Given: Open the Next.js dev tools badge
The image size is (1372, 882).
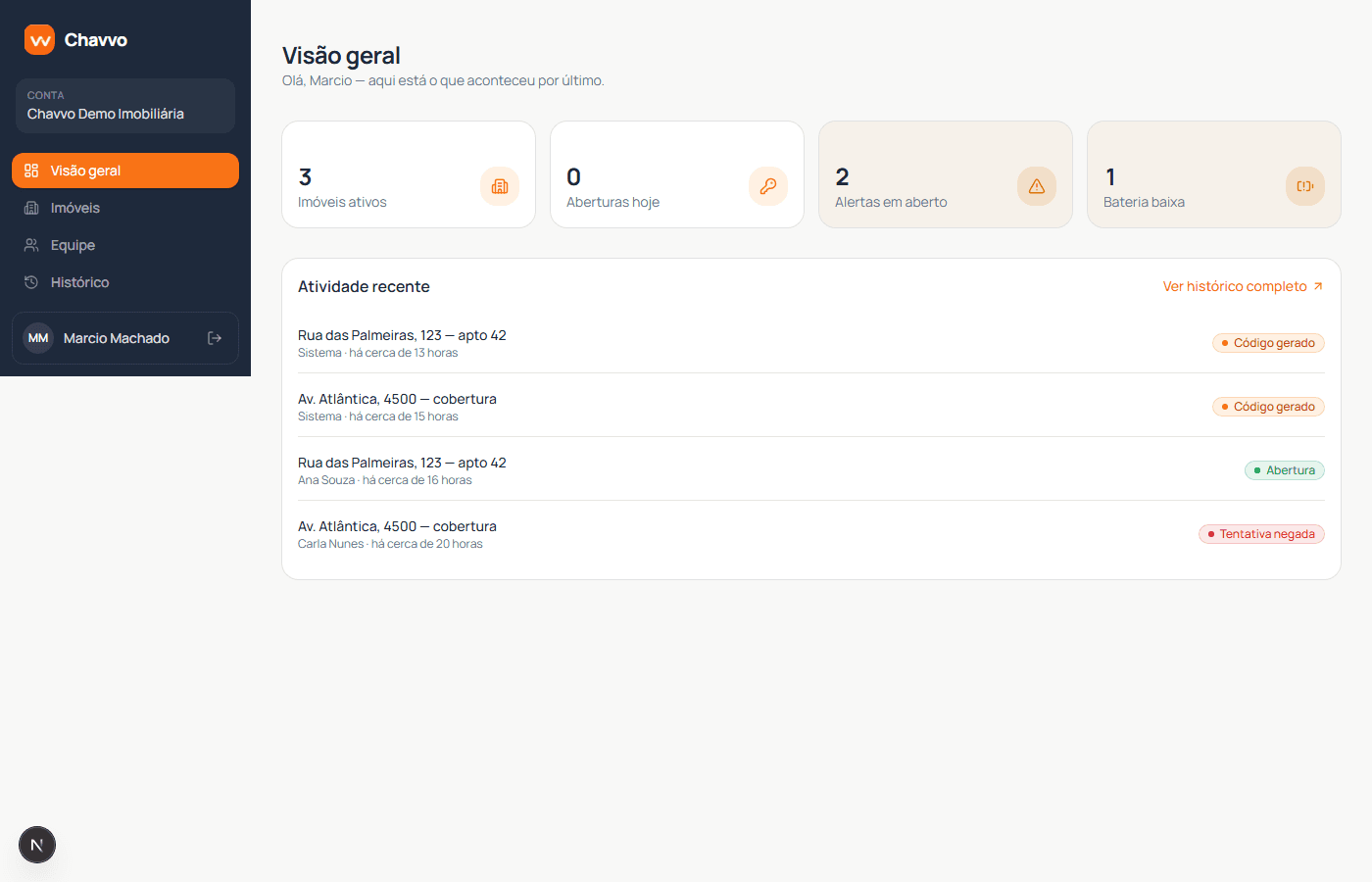Looking at the screenshot, I should click(x=37, y=845).
